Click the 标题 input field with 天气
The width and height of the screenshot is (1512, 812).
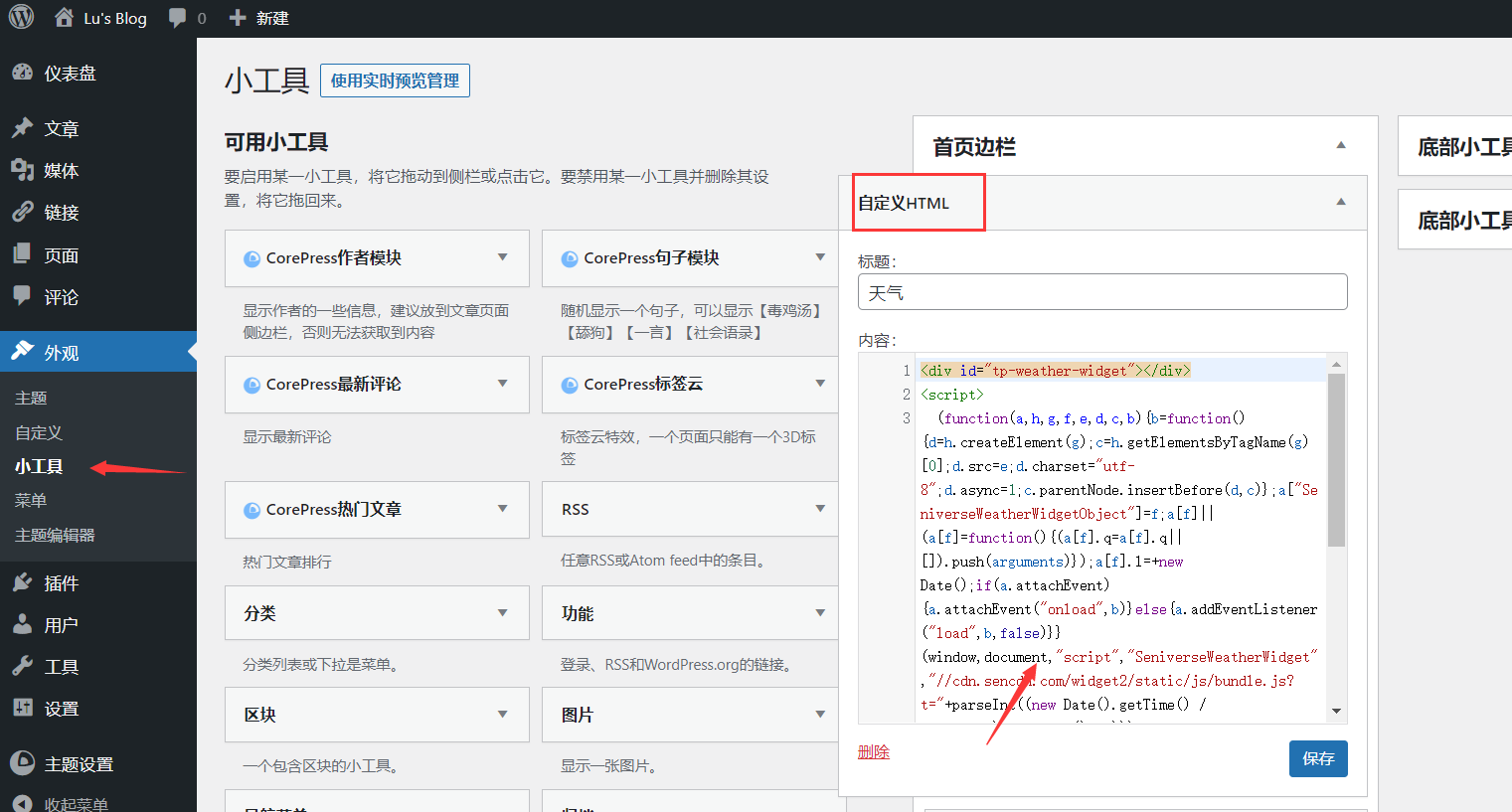click(1102, 292)
